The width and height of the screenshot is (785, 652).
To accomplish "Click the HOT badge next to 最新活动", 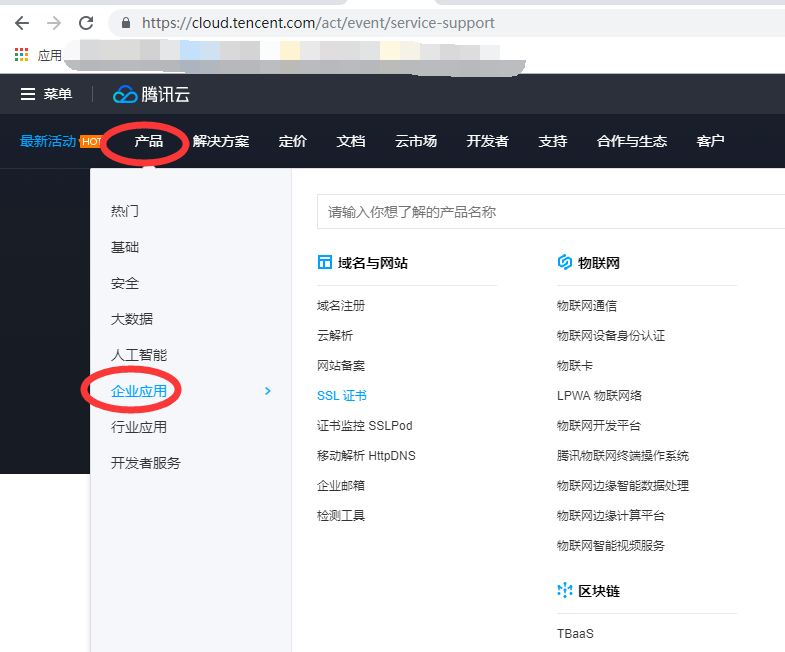I will pyautogui.click(x=91, y=142).
